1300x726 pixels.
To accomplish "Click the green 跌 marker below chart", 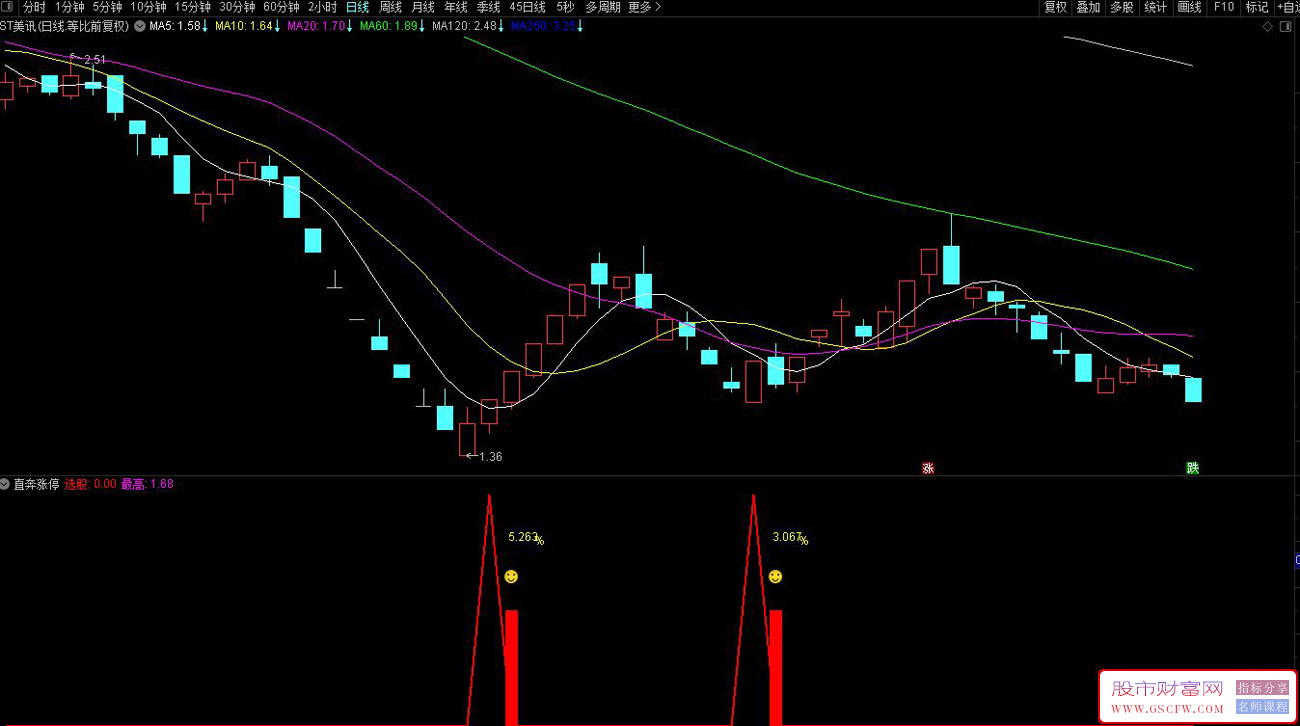I will [1192, 467].
